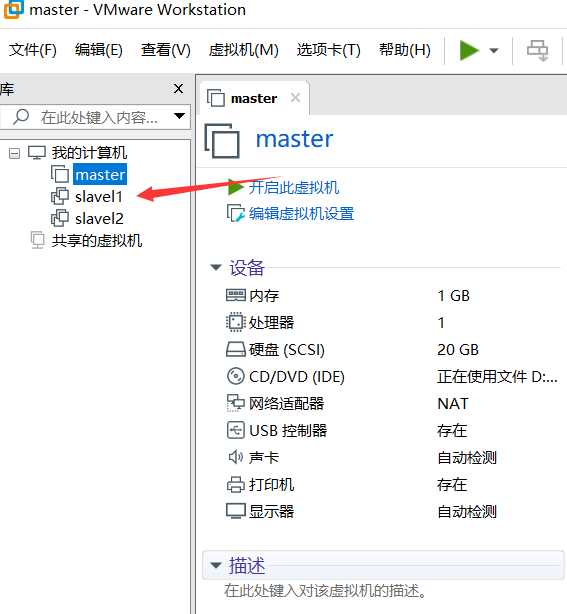Screen dimensions: 567x614
Task: Click the printer icon
Action: (x=236, y=485)
